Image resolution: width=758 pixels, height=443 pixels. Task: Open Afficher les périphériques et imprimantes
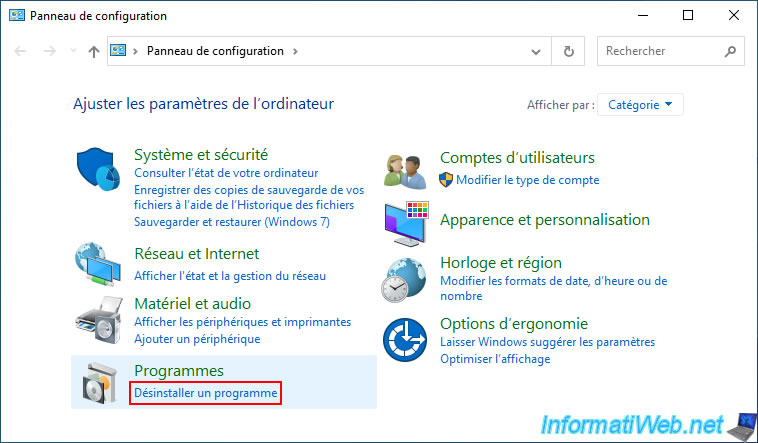tap(243, 322)
